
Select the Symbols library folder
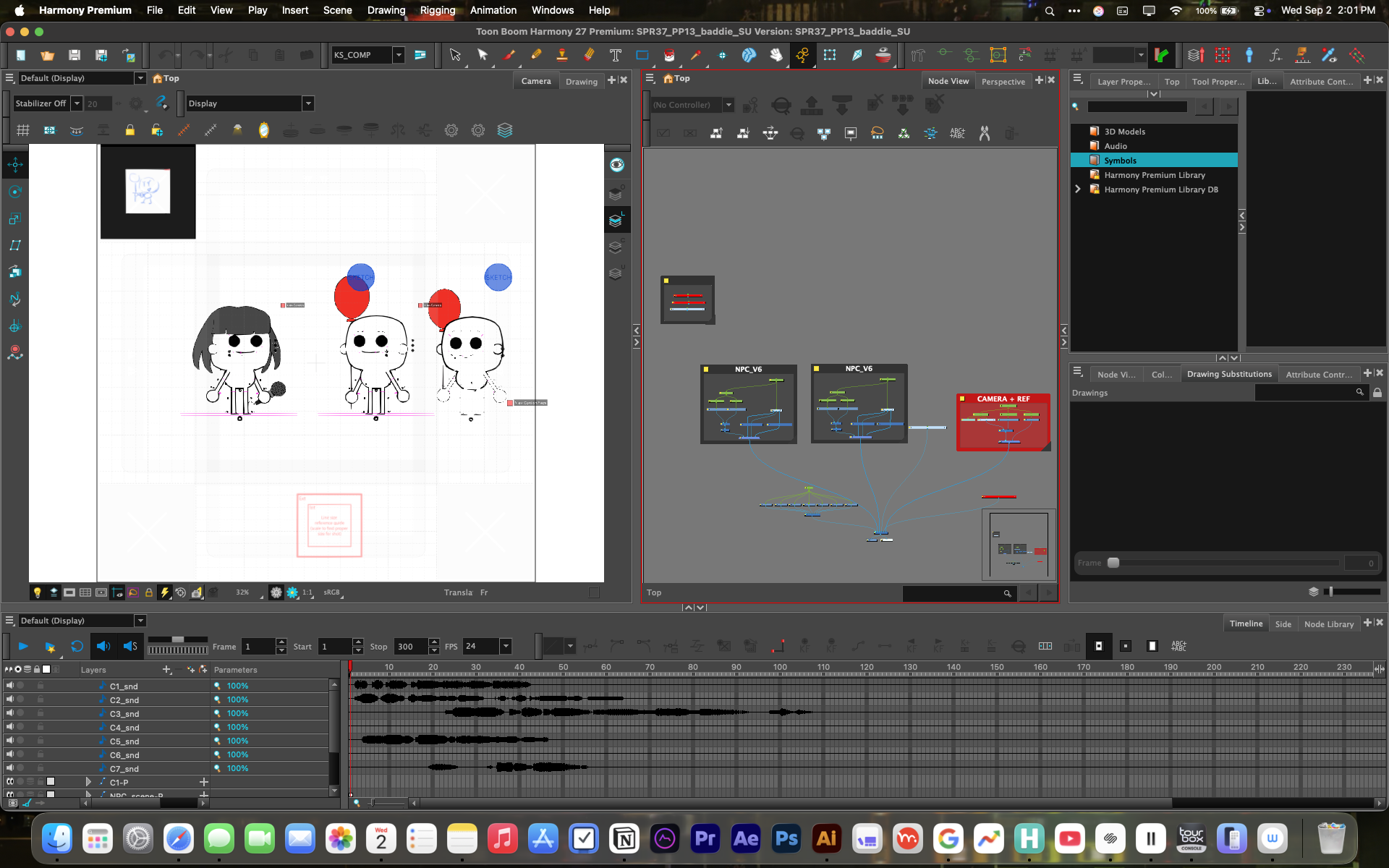(x=1154, y=161)
